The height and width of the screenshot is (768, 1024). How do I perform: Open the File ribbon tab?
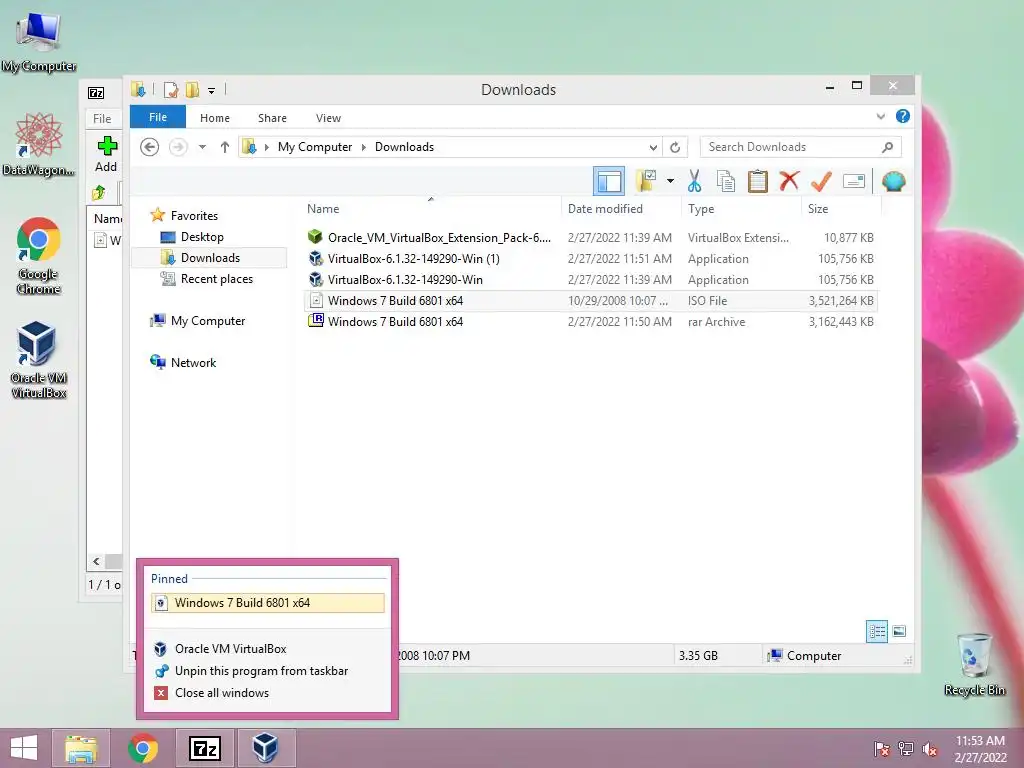point(157,117)
